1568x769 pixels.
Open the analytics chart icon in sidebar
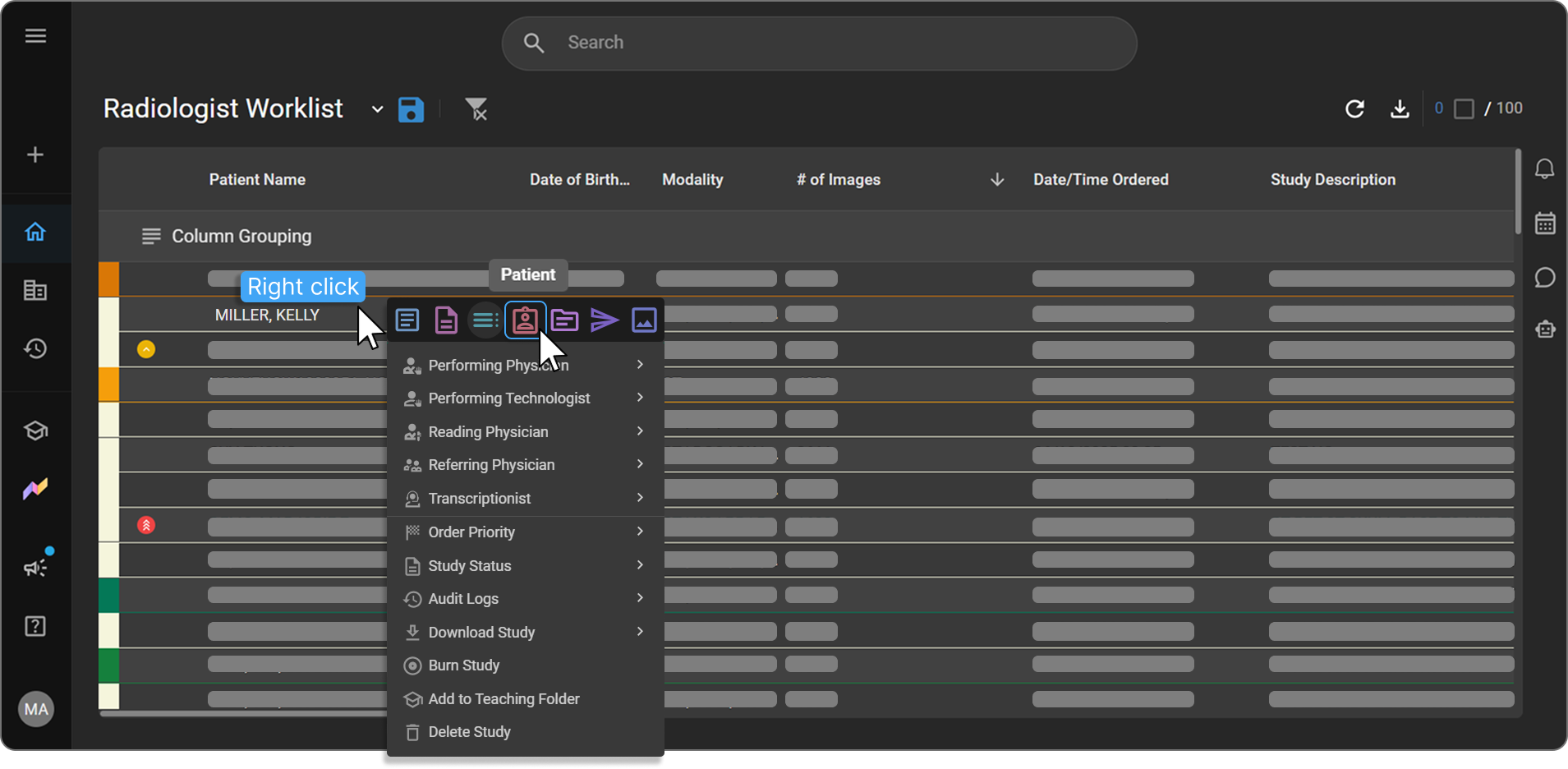[35, 489]
